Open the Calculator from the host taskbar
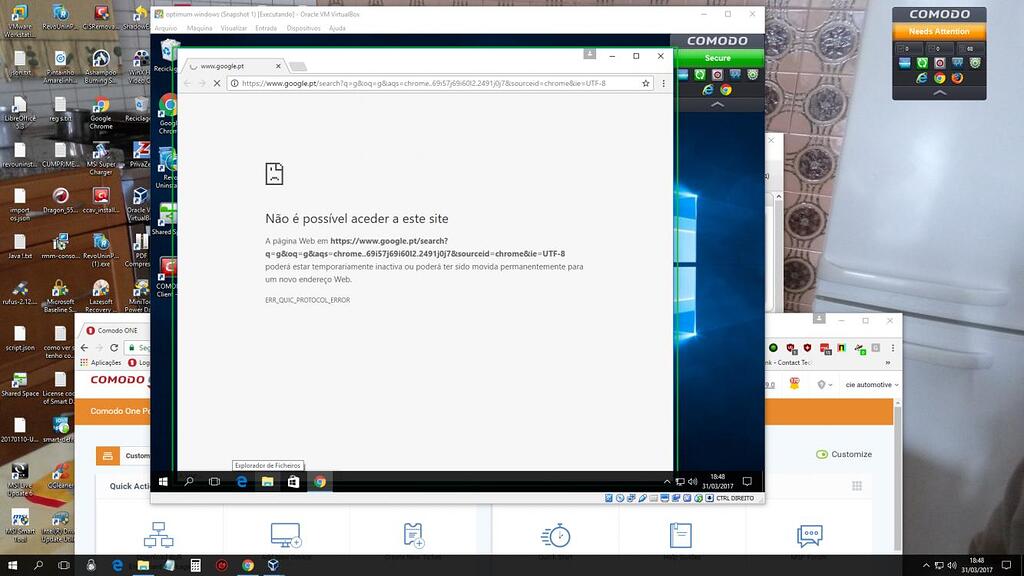The width and height of the screenshot is (1024, 576). [194, 568]
